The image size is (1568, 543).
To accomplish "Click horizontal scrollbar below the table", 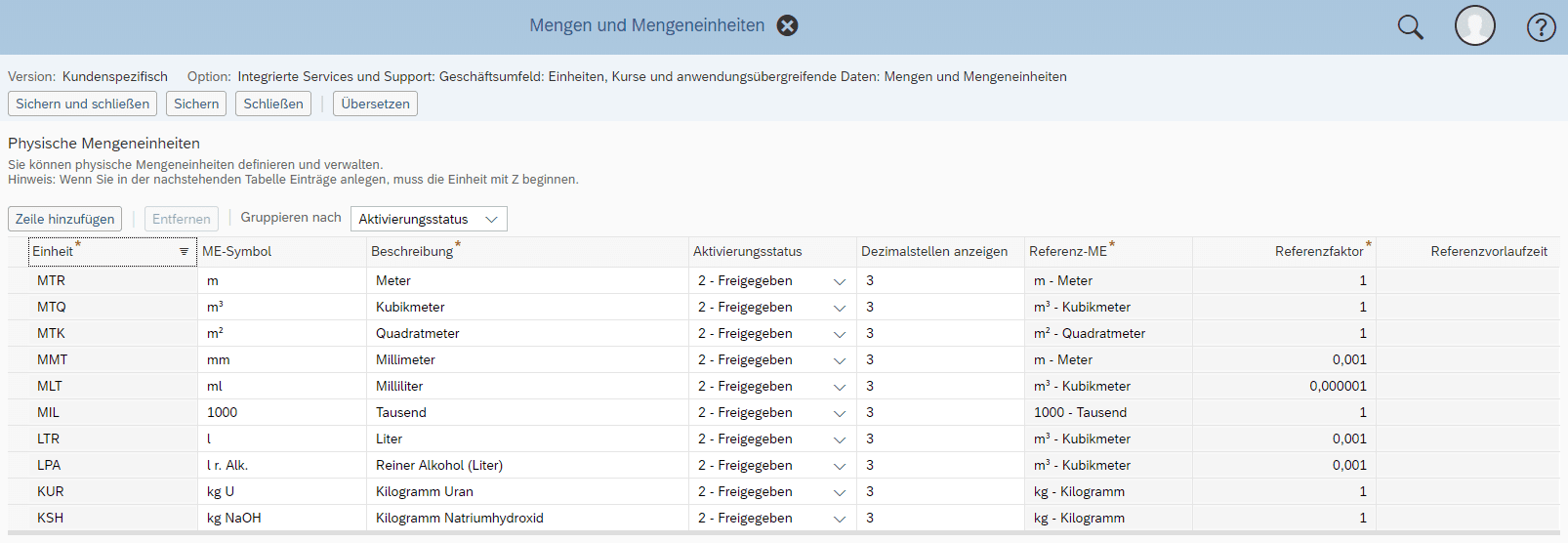I will 783,534.
